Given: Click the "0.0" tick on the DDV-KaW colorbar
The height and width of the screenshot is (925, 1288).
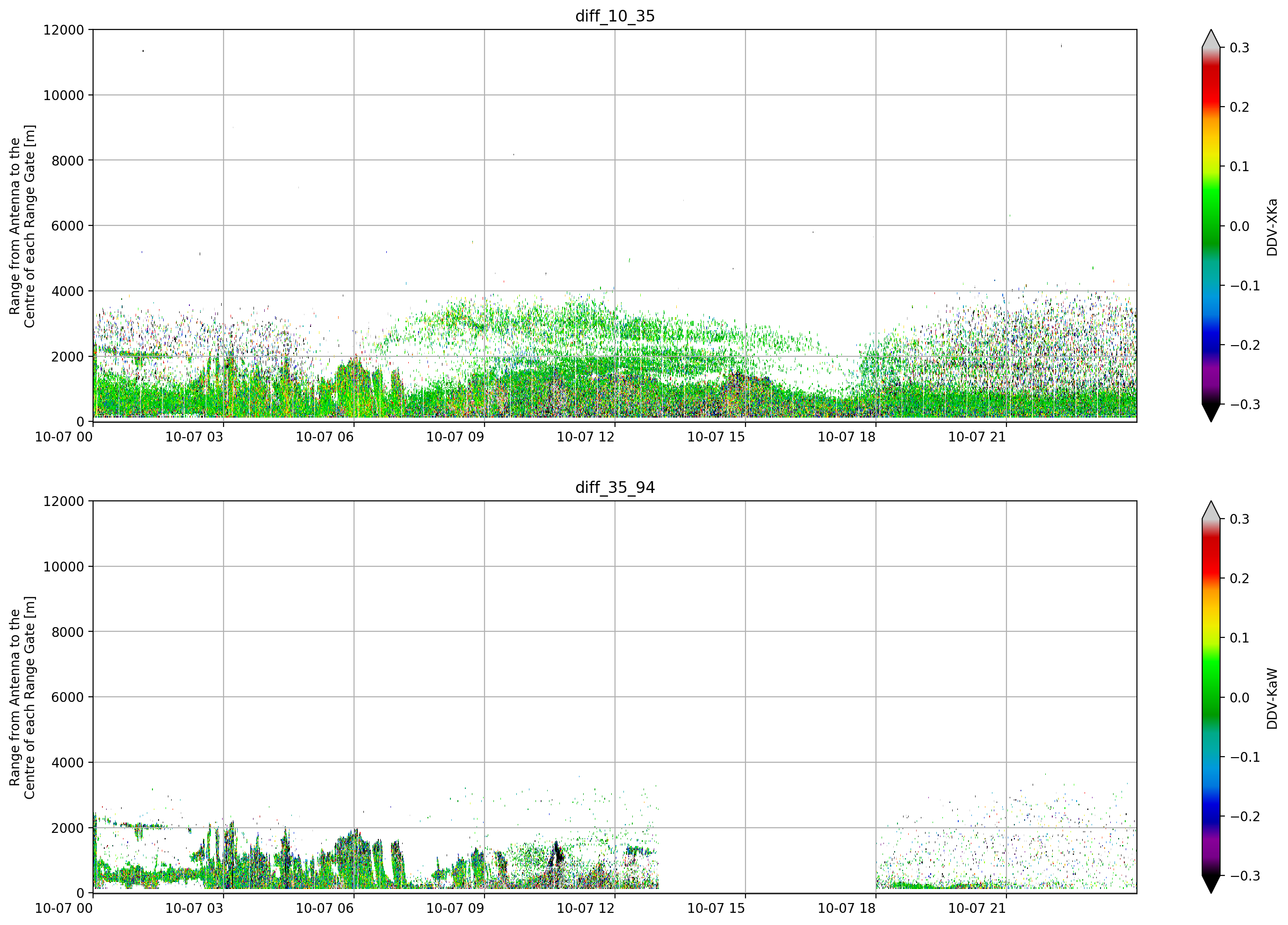Looking at the screenshot, I should (1239, 697).
